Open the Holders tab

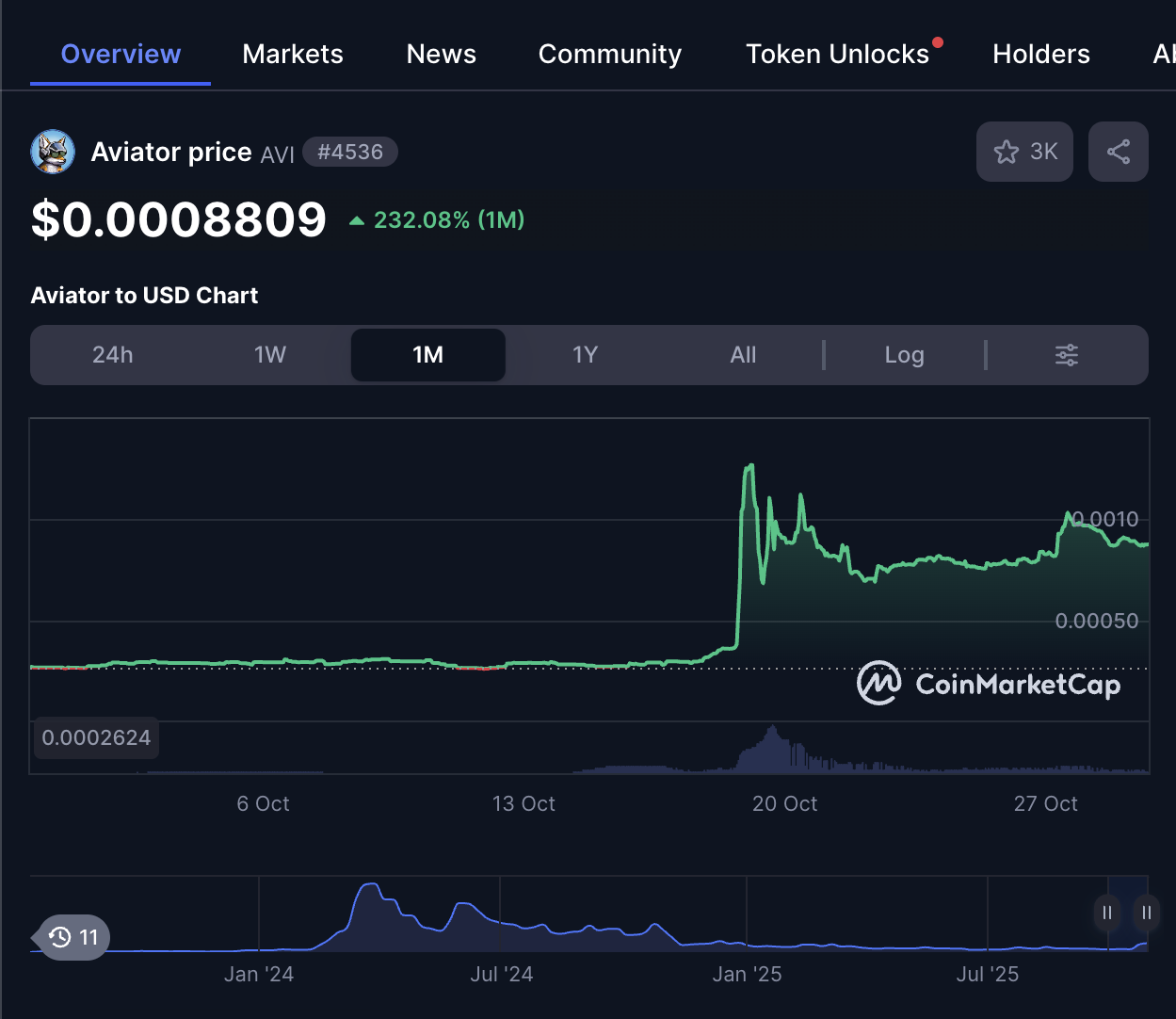[1041, 54]
